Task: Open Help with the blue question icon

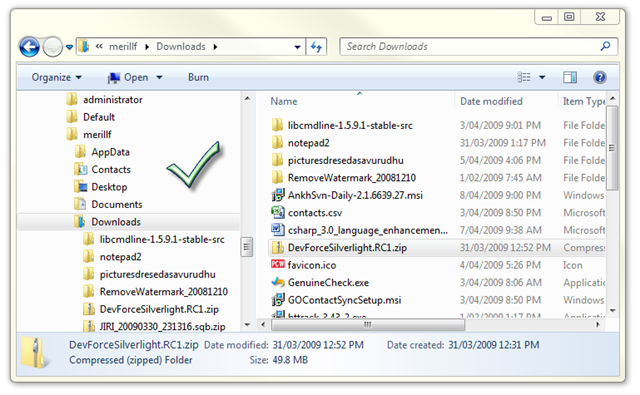Action: [600, 77]
